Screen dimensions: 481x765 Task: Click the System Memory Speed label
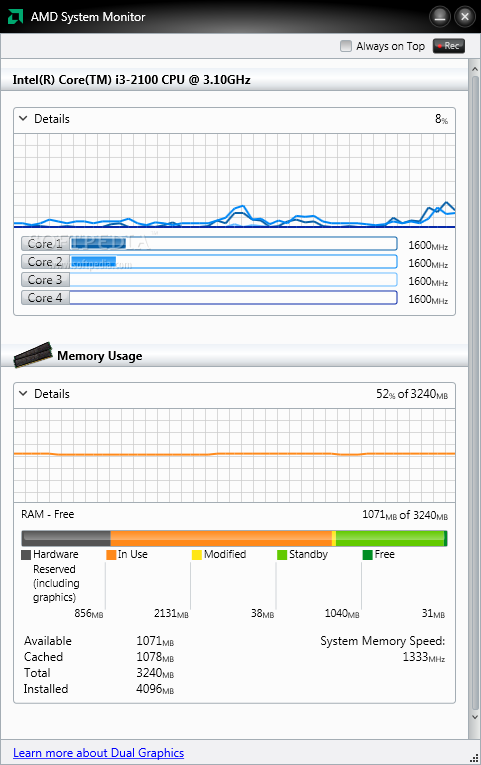pyautogui.click(x=382, y=641)
